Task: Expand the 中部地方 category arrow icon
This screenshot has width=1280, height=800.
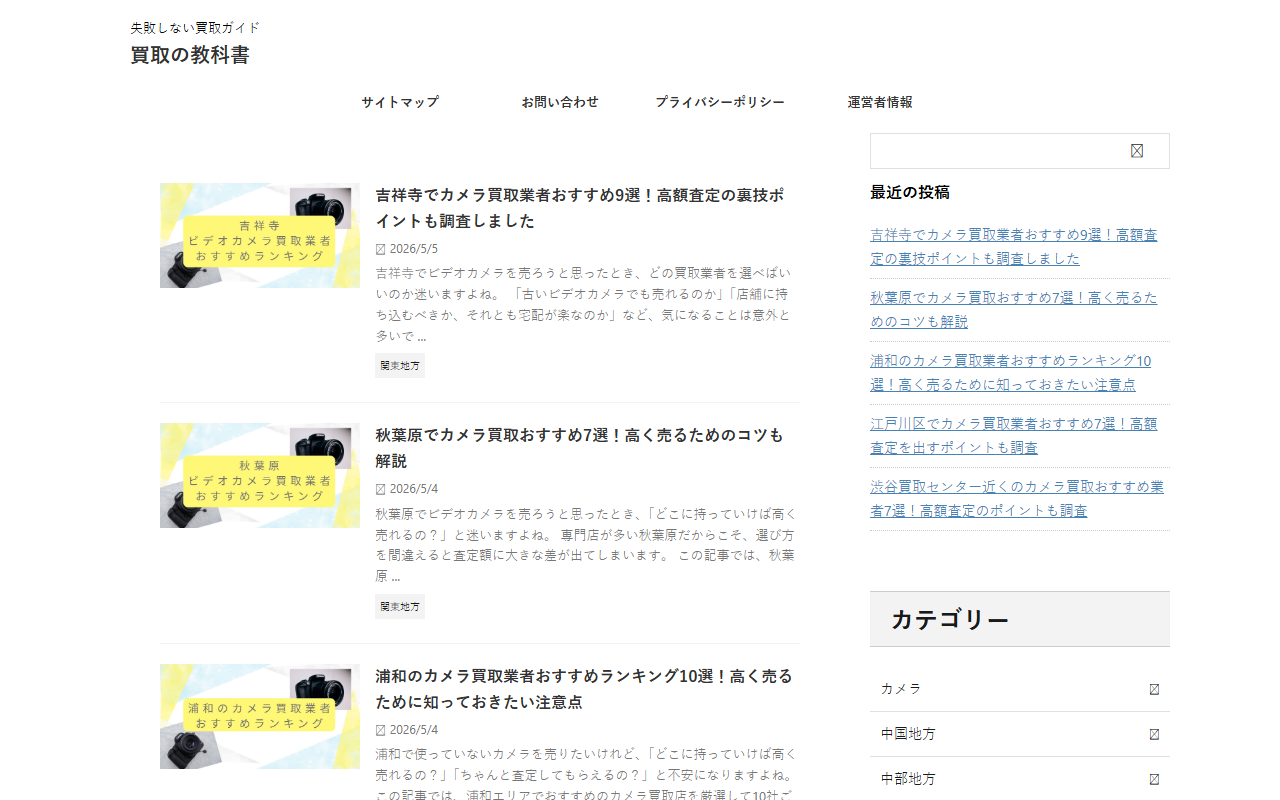Action: [1154, 779]
